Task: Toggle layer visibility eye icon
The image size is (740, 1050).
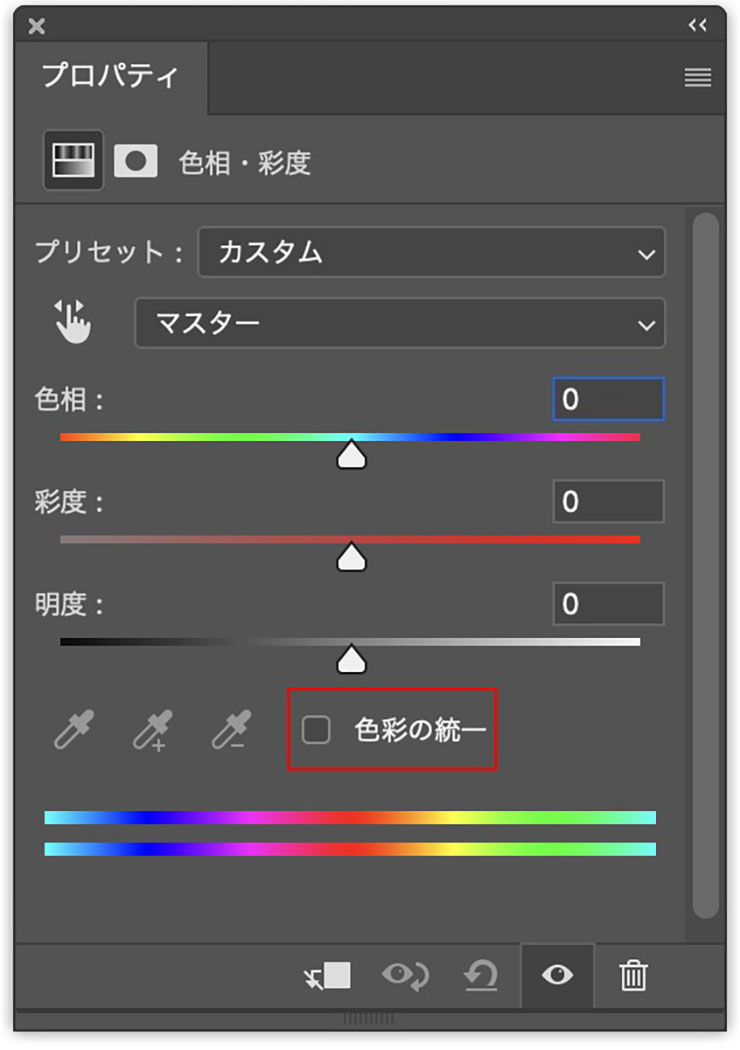Action: (x=557, y=975)
